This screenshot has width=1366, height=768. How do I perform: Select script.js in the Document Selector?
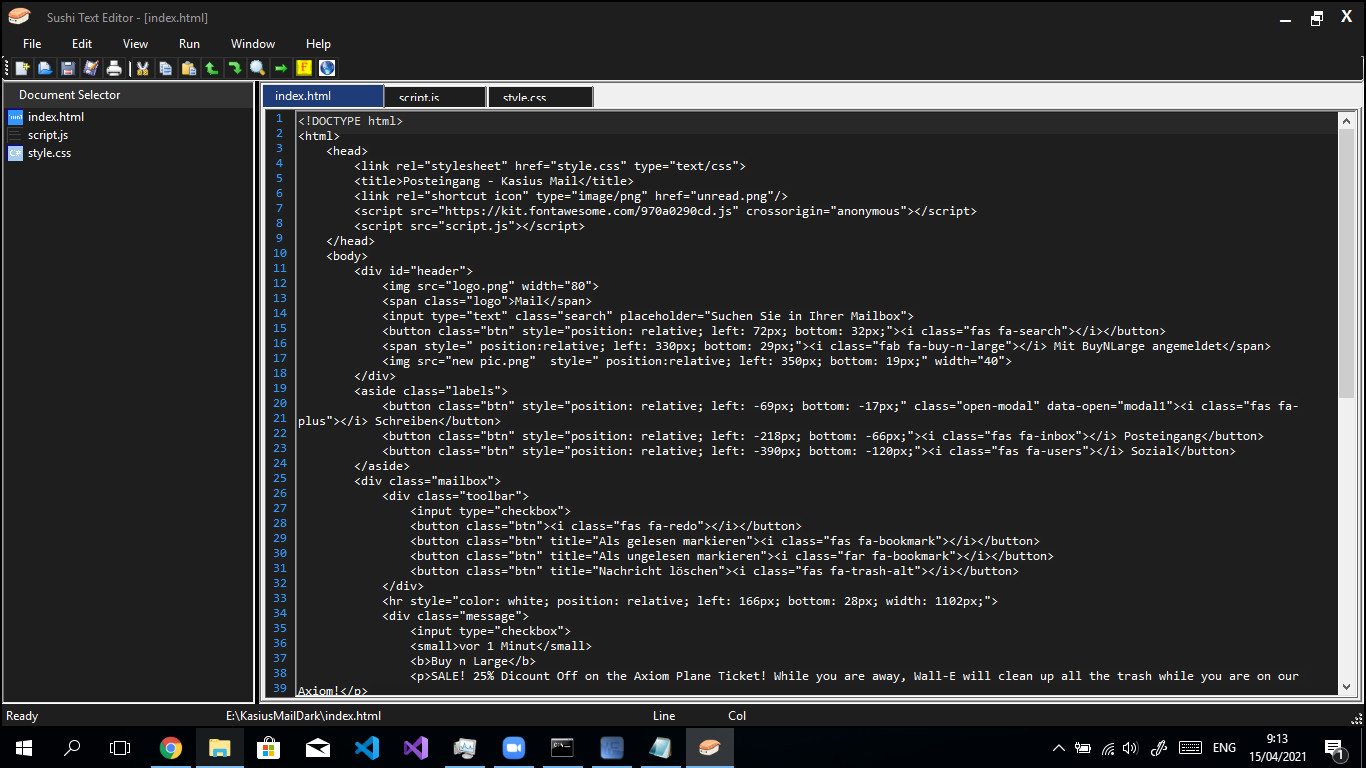click(x=48, y=135)
